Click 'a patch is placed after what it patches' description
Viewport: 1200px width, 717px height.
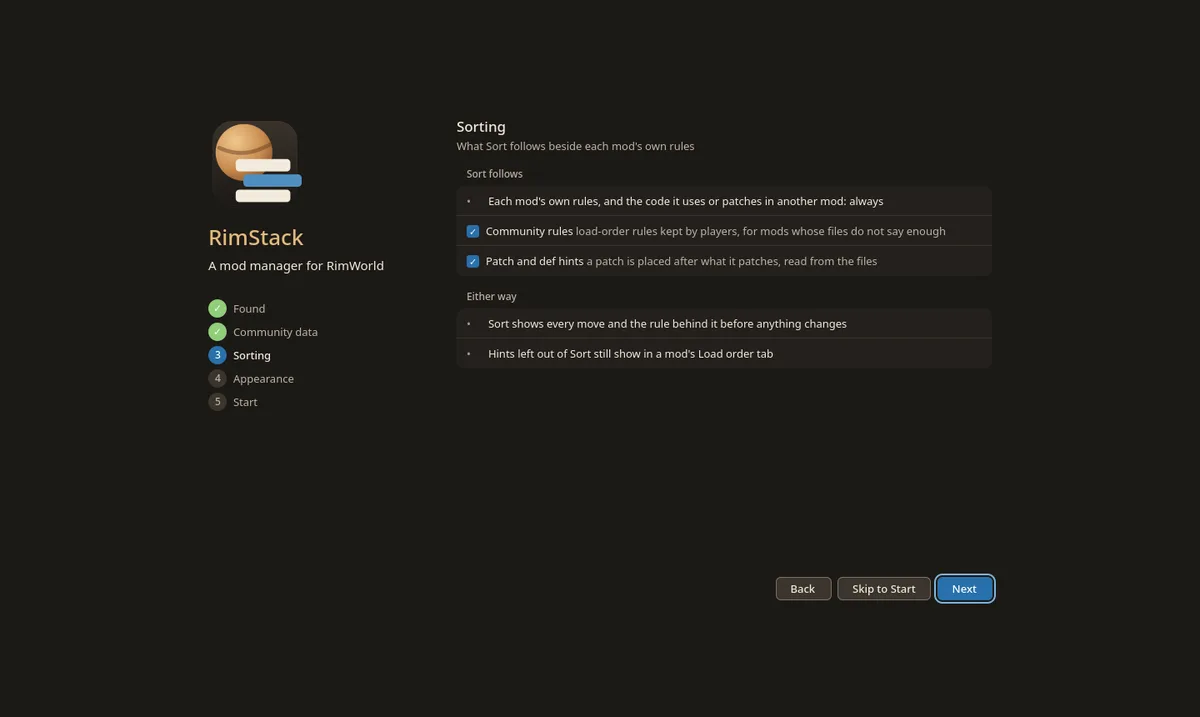tap(731, 261)
